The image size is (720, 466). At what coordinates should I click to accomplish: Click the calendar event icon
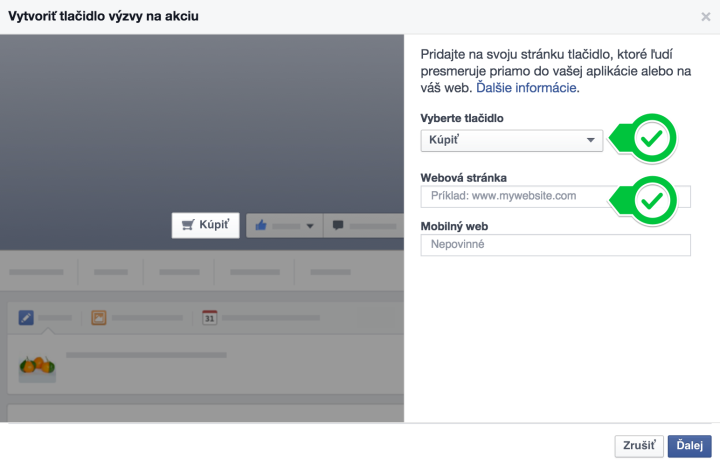209,317
